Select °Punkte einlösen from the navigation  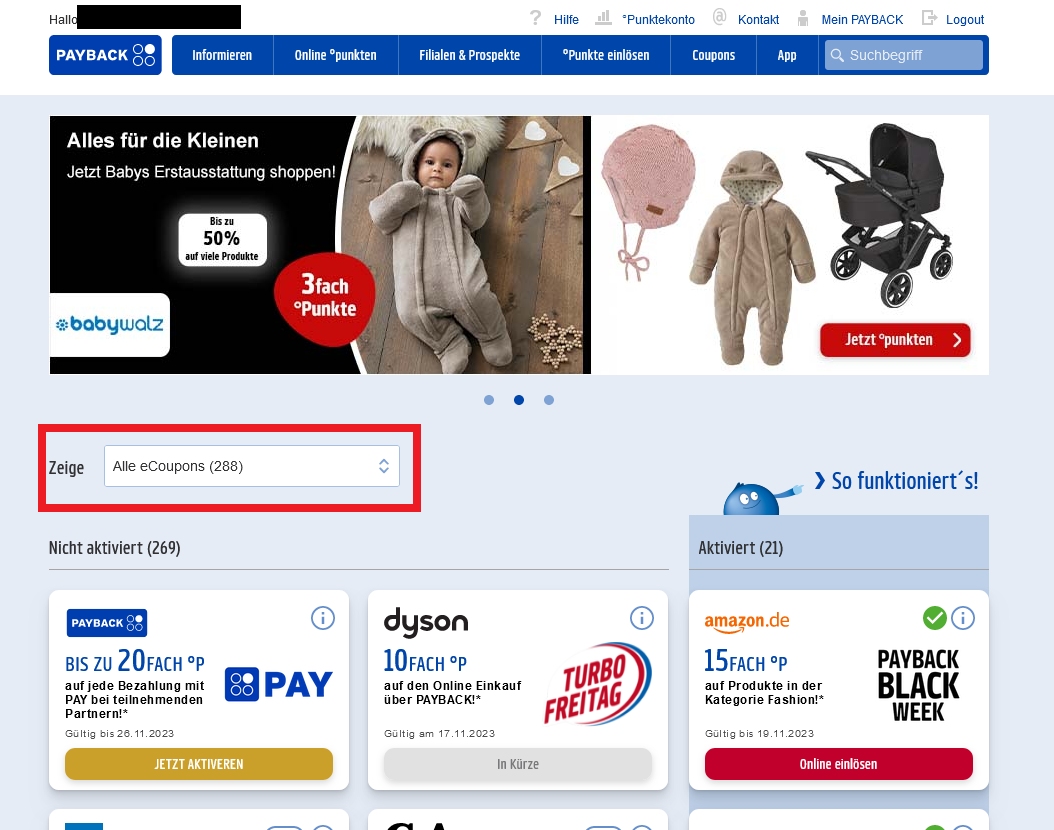coord(605,55)
